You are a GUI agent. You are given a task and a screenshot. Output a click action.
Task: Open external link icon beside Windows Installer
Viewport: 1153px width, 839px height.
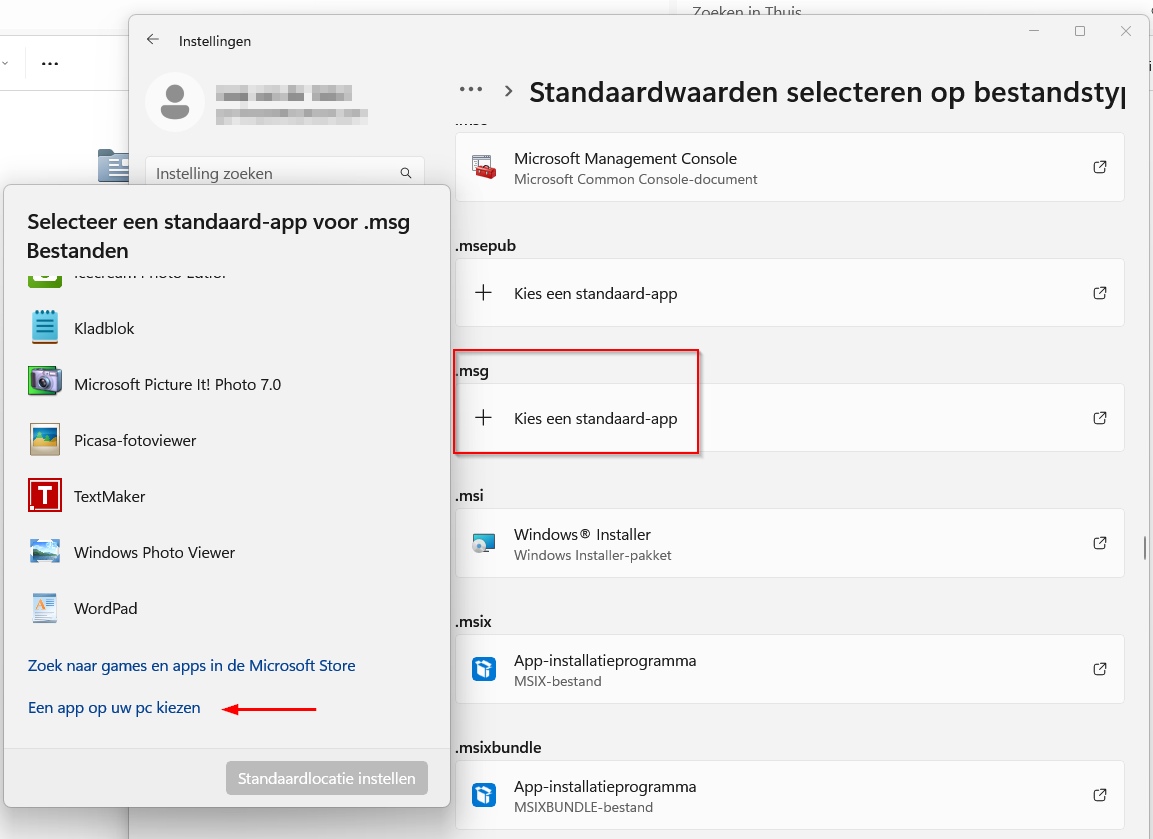click(1100, 543)
